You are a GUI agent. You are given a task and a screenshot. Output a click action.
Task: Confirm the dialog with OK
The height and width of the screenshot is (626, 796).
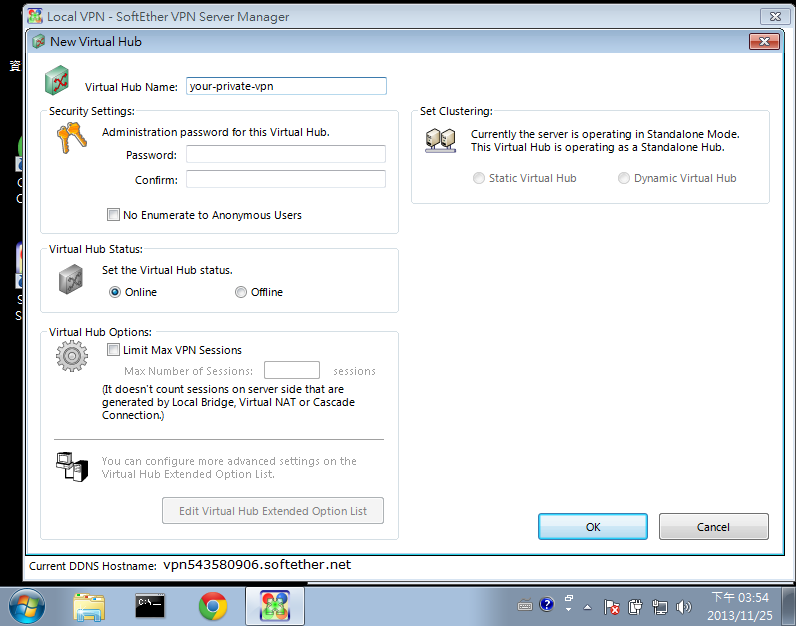tap(592, 526)
